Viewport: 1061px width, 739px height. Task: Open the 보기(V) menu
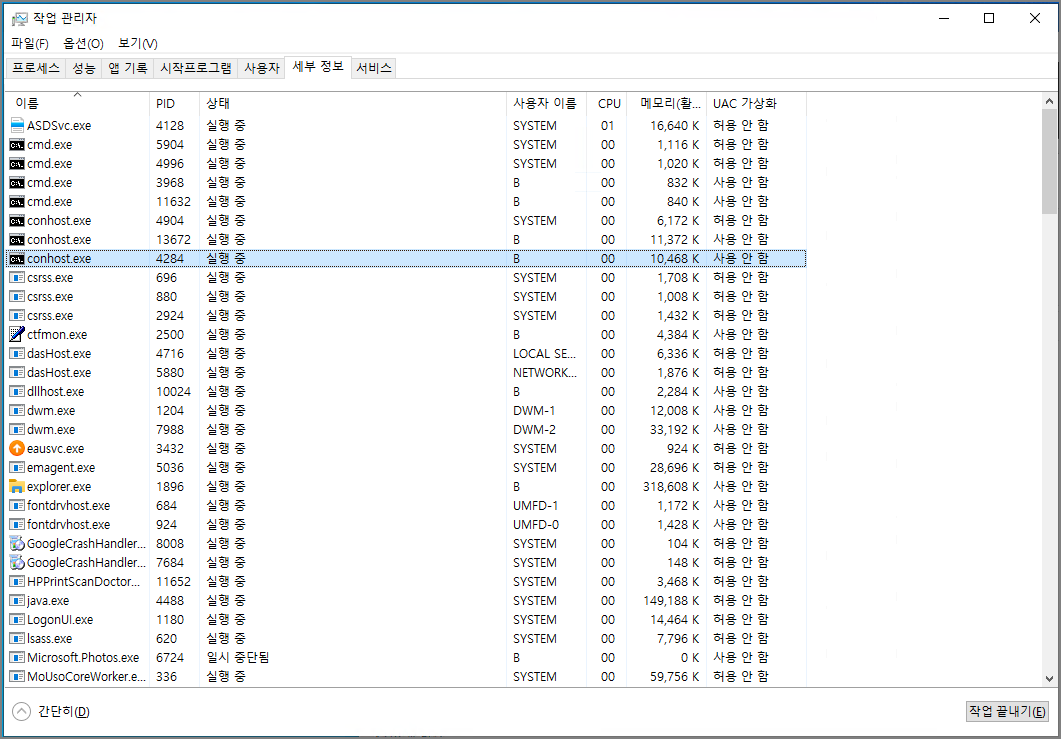click(138, 43)
